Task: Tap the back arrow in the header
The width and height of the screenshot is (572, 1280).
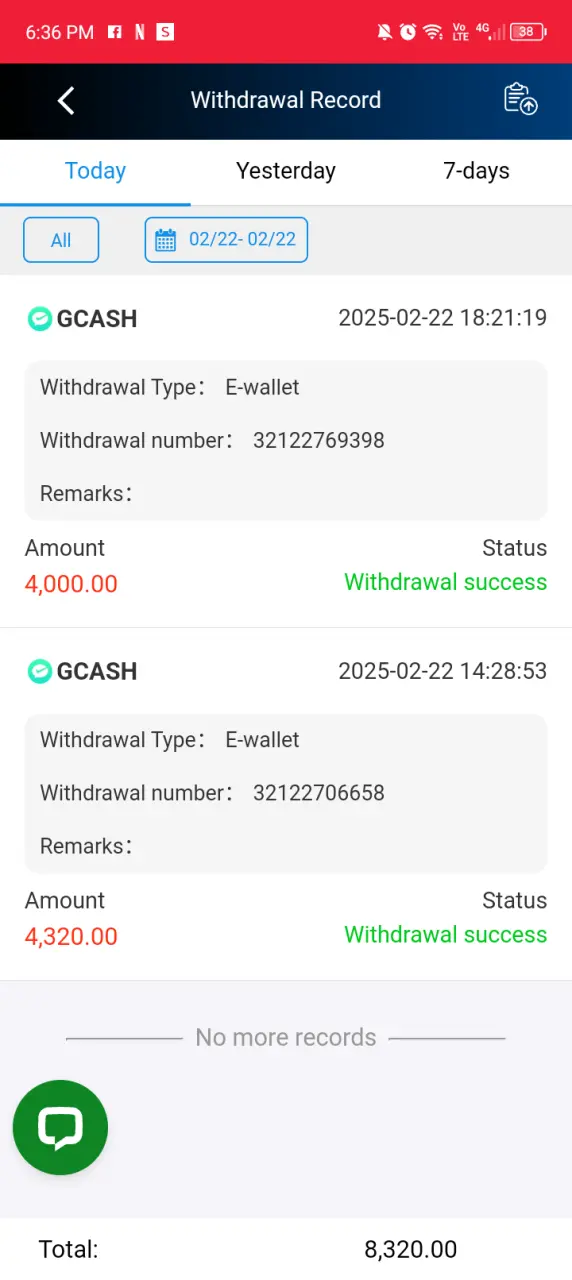Action: pyautogui.click(x=66, y=100)
